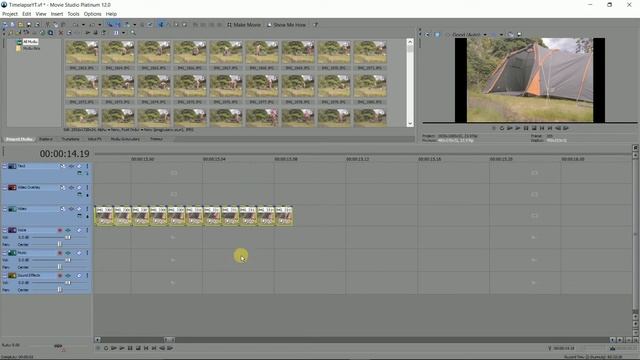This screenshot has width=640, height=360.
Task: Arm the Music track for recording
Action: pyautogui.click(x=60, y=253)
